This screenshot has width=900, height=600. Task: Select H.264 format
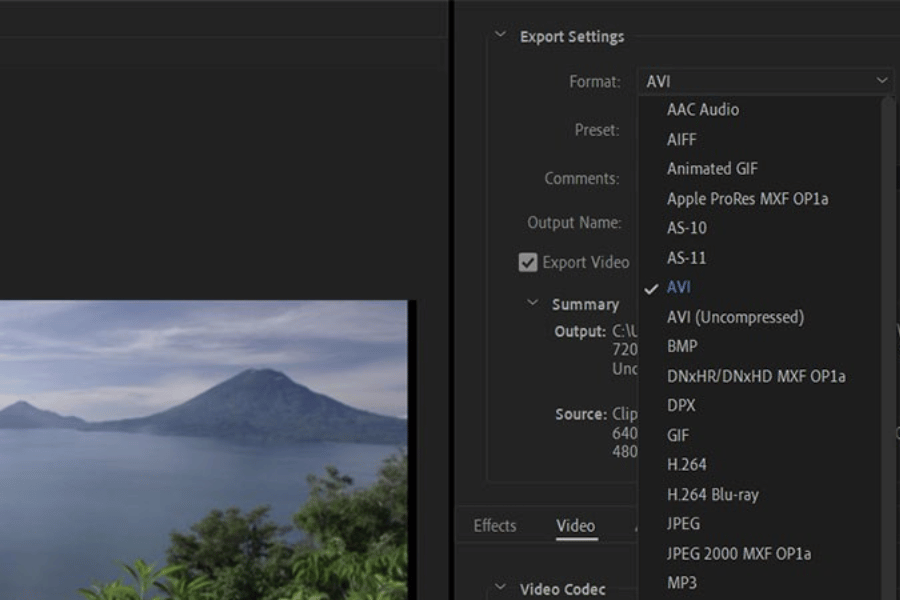pos(687,464)
